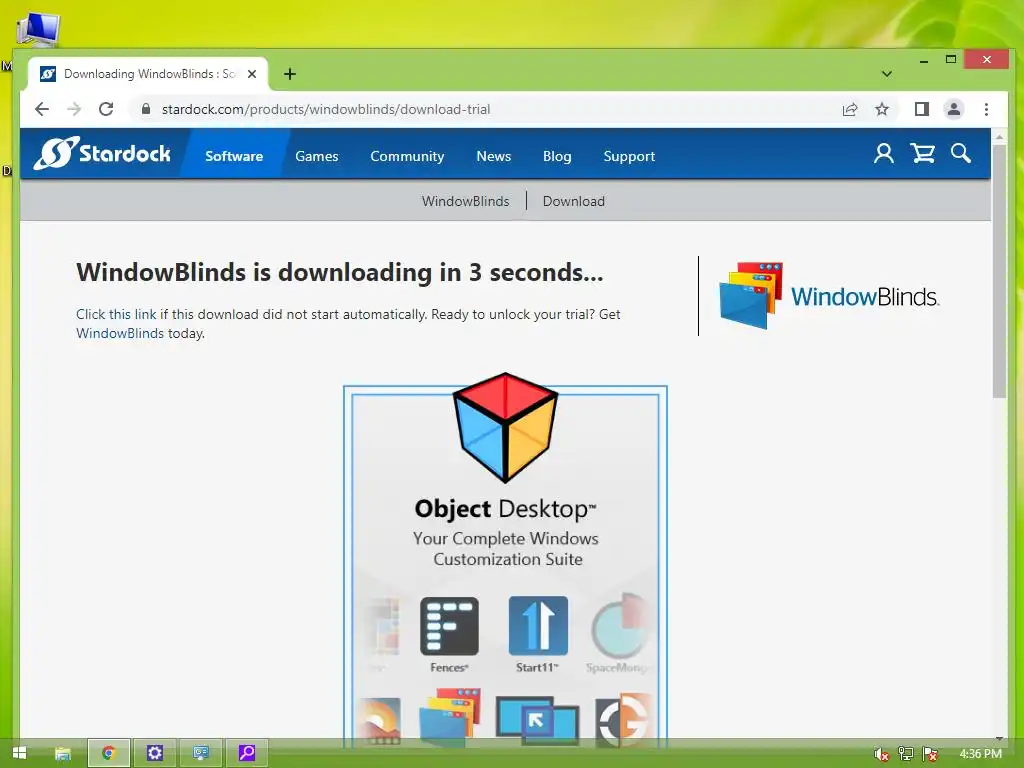Click the browser forward arrow
This screenshot has height=768, width=1024.
pyautogui.click(x=74, y=109)
